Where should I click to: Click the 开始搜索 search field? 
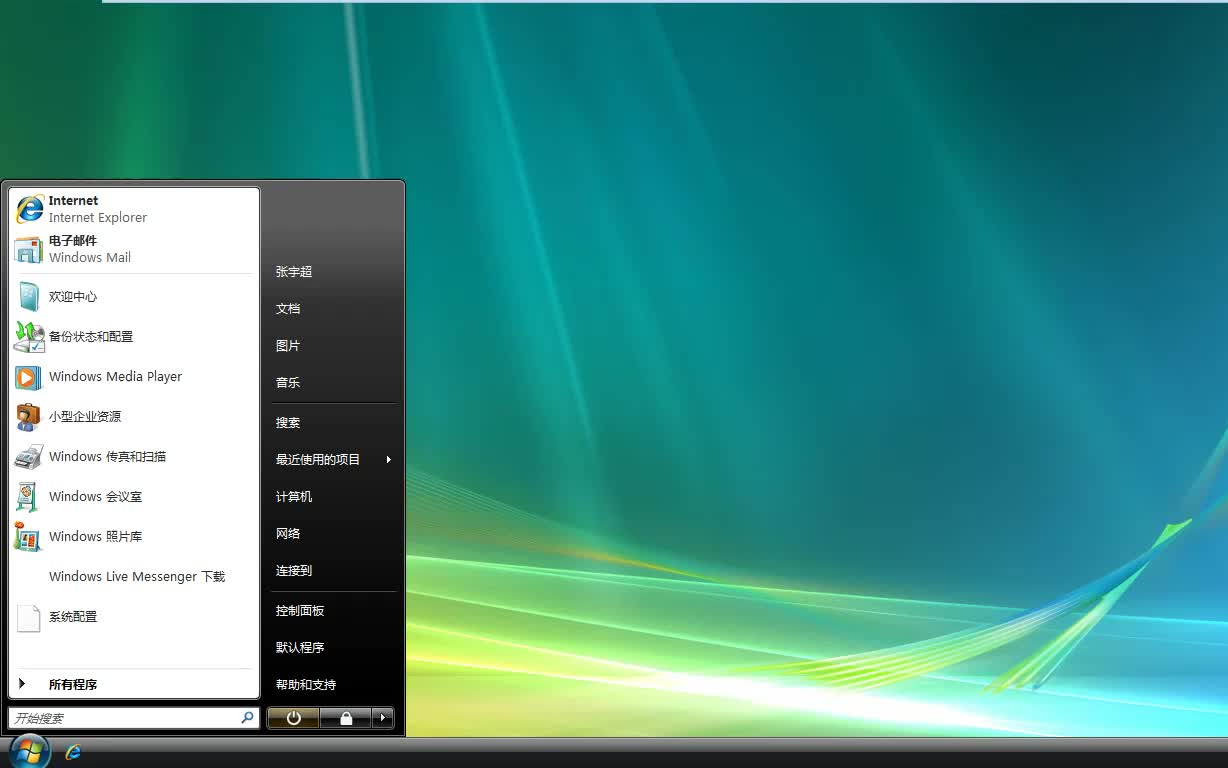point(134,718)
